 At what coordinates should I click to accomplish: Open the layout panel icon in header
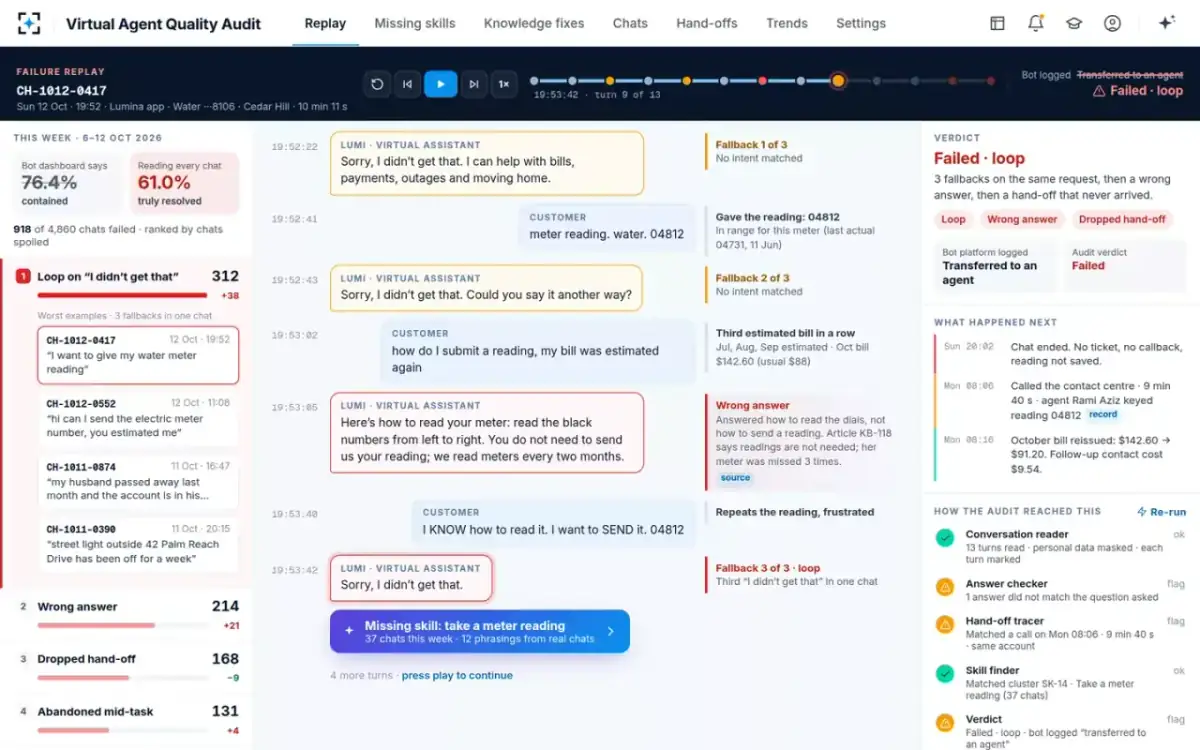[x=997, y=23]
